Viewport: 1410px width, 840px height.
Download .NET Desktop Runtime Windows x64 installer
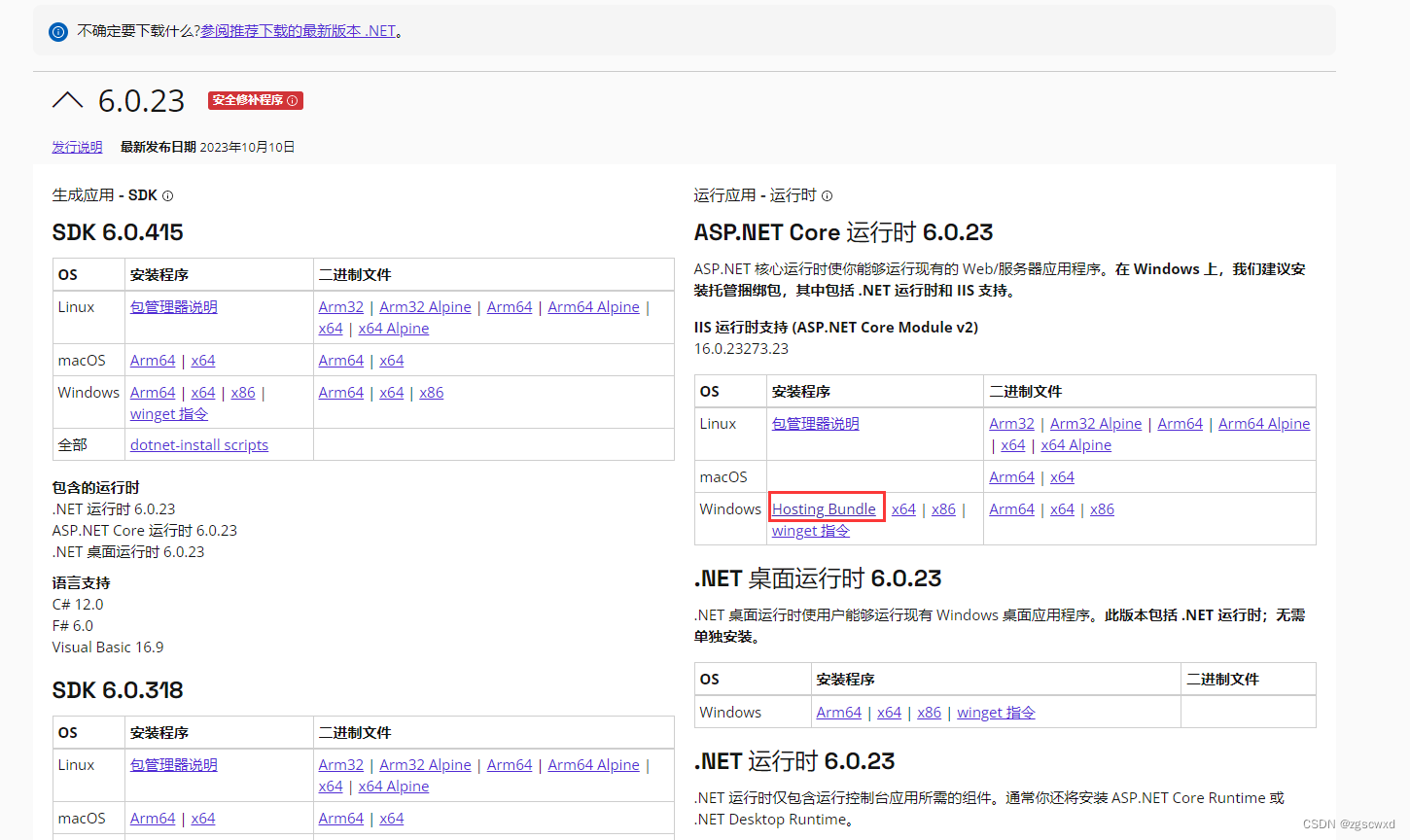890,712
